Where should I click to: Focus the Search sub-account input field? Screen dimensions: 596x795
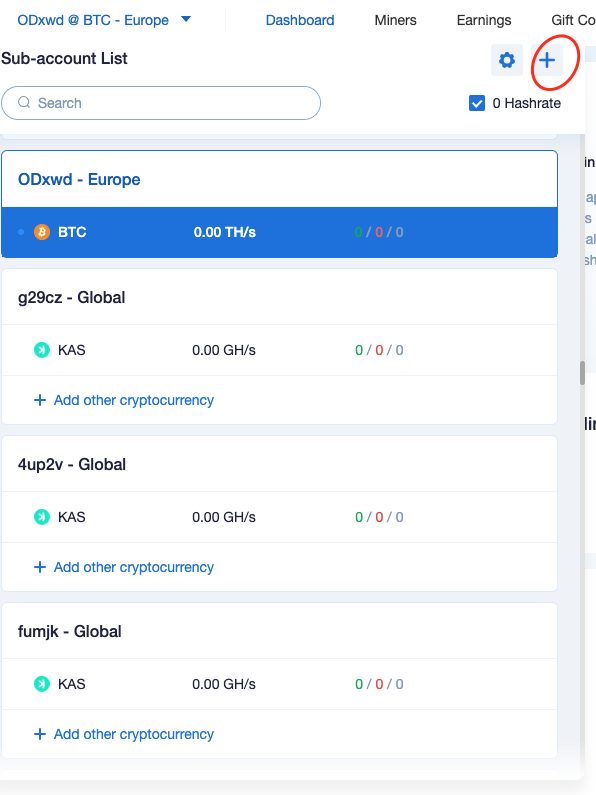pyautogui.click(x=161, y=103)
